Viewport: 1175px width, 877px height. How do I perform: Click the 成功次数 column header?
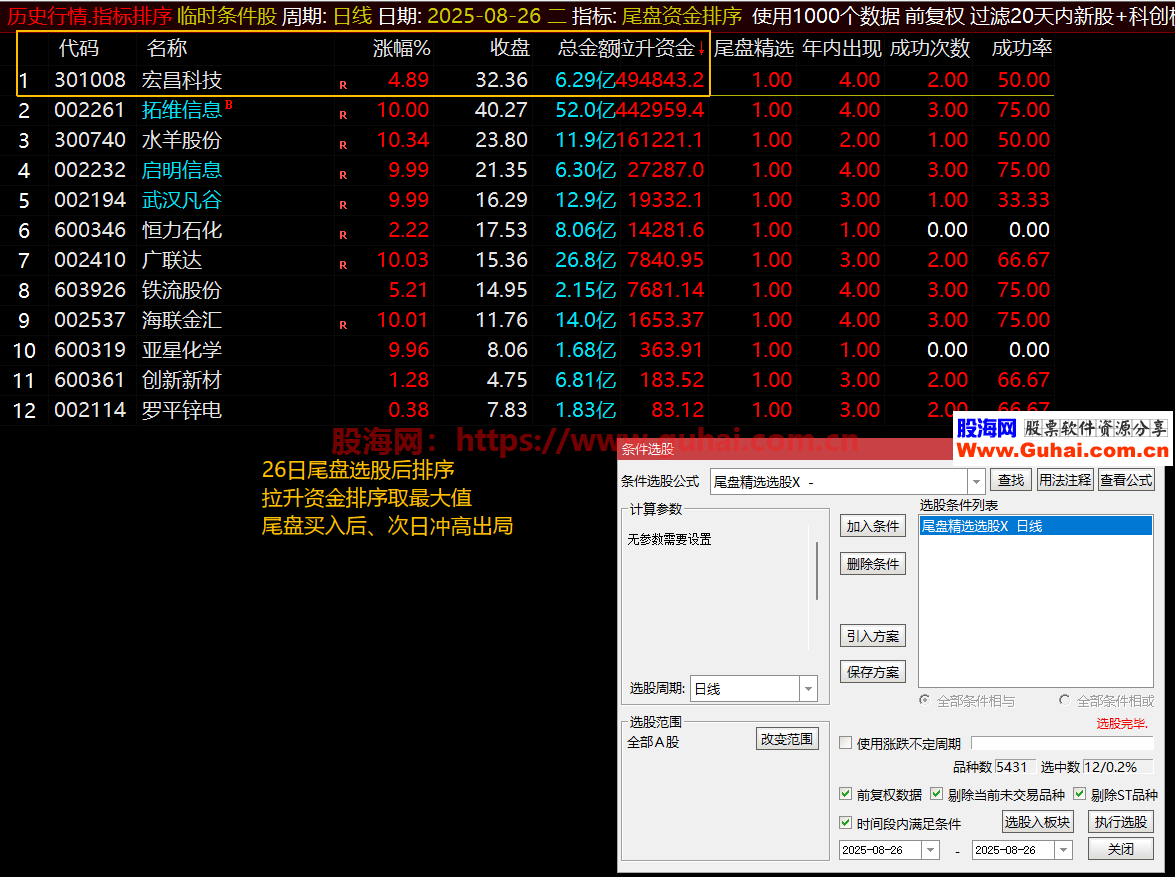930,49
